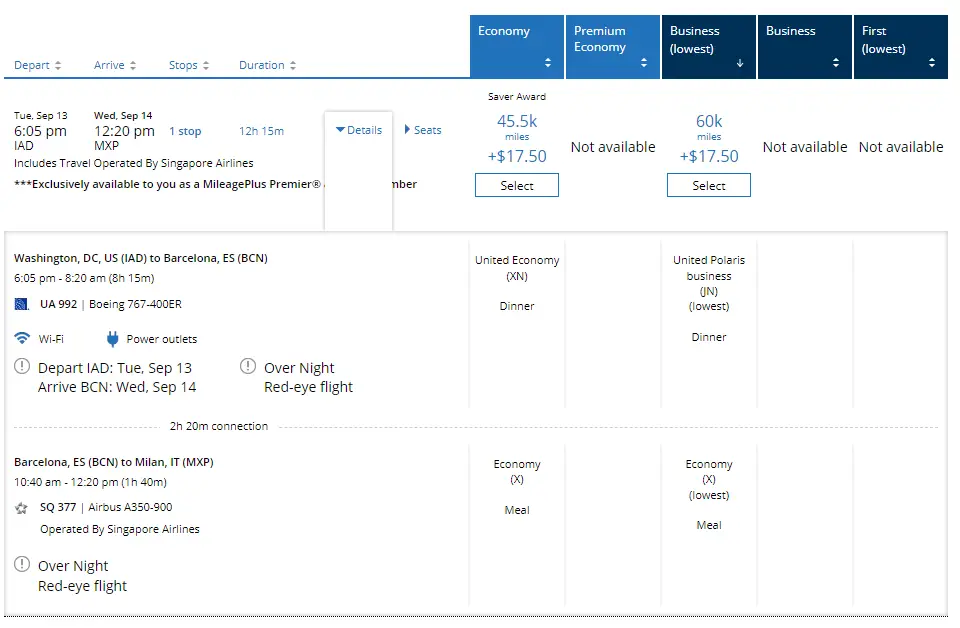The image size is (960, 628).
Task: Open the 1 stop details link
Action: coord(185,131)
